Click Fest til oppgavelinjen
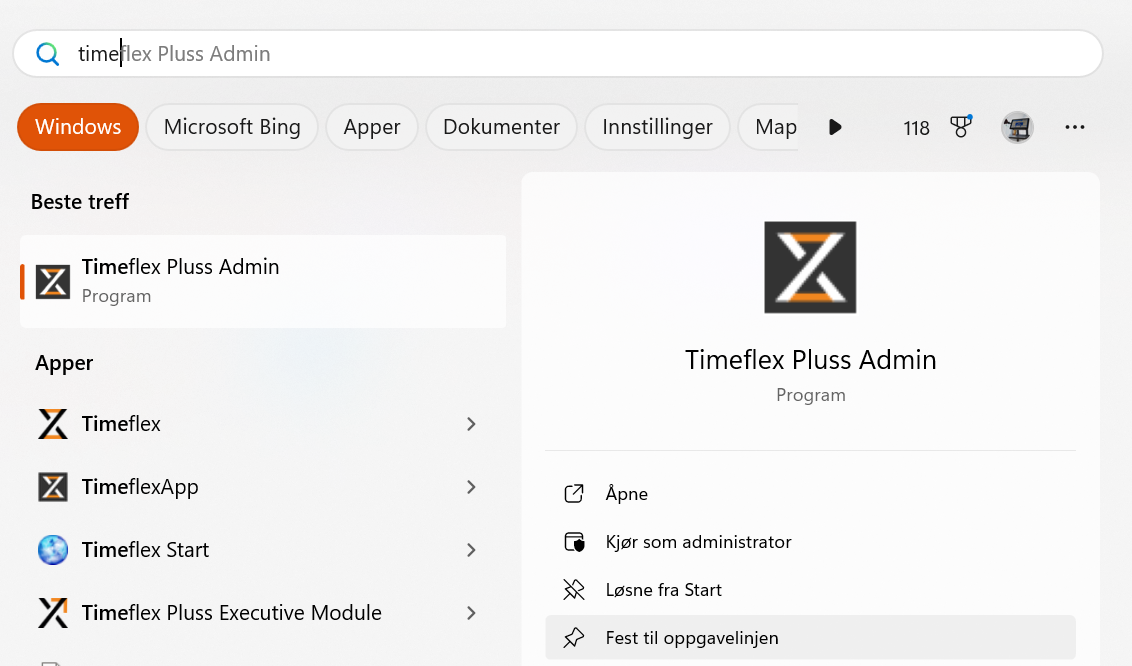The height and width of the screenshot is (666, 1132). pyautogui.click(x=692, y=638)
